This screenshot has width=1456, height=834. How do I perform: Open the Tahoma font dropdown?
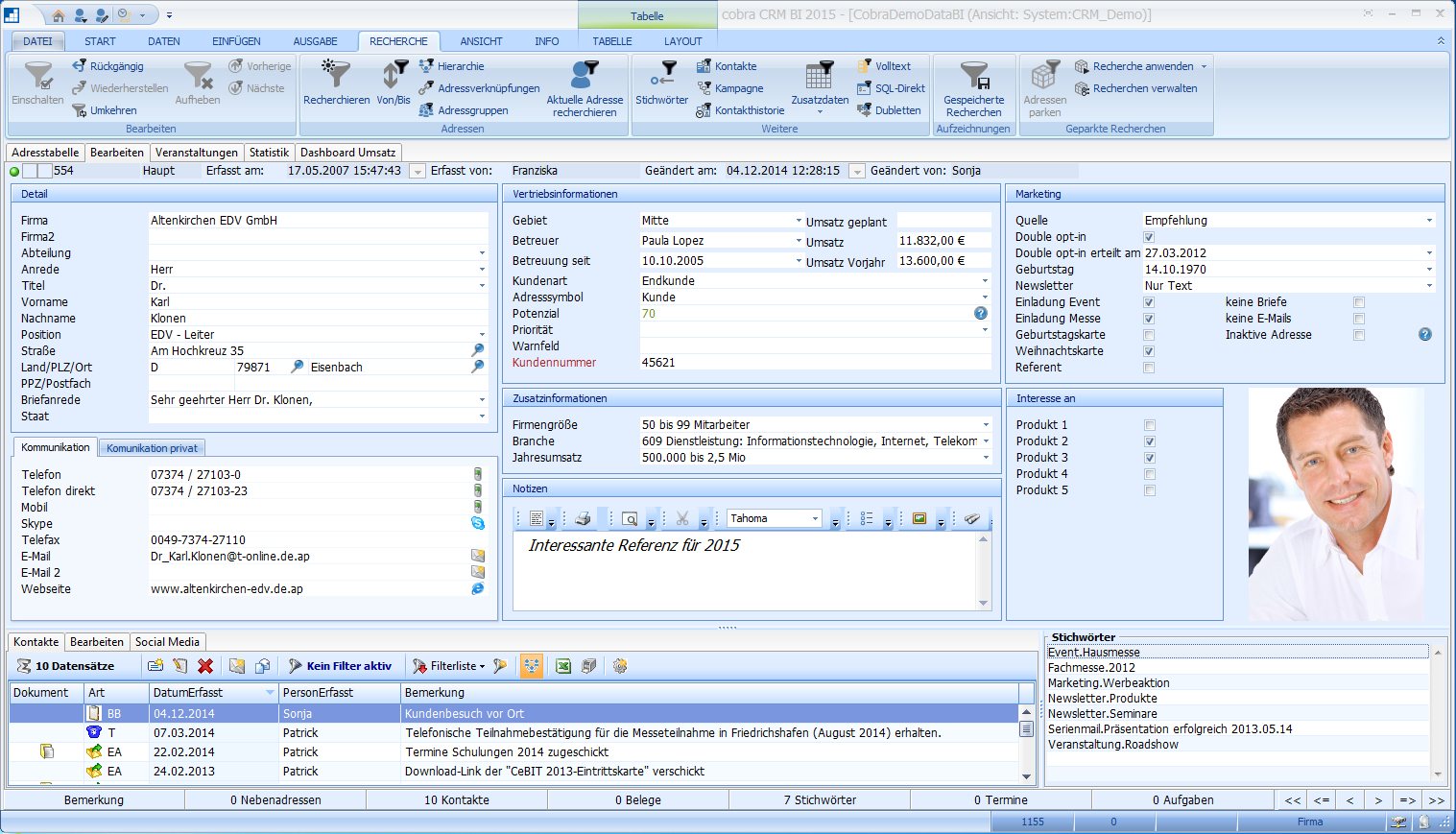tap(815, 519)
